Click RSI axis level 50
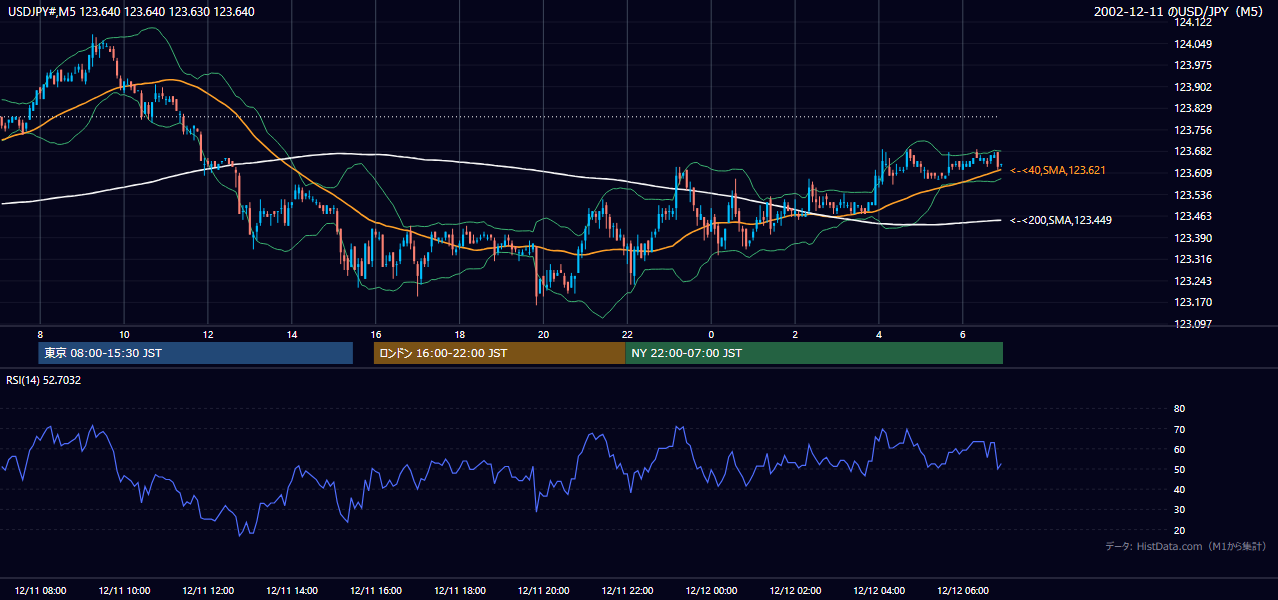1278x600 pixels. tap(1179, 469)
